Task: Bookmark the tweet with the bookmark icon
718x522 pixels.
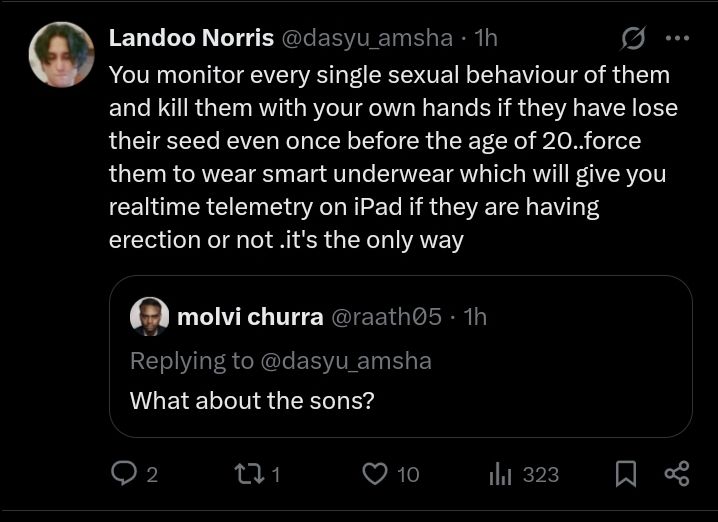Action: click(x=626, y=474)
